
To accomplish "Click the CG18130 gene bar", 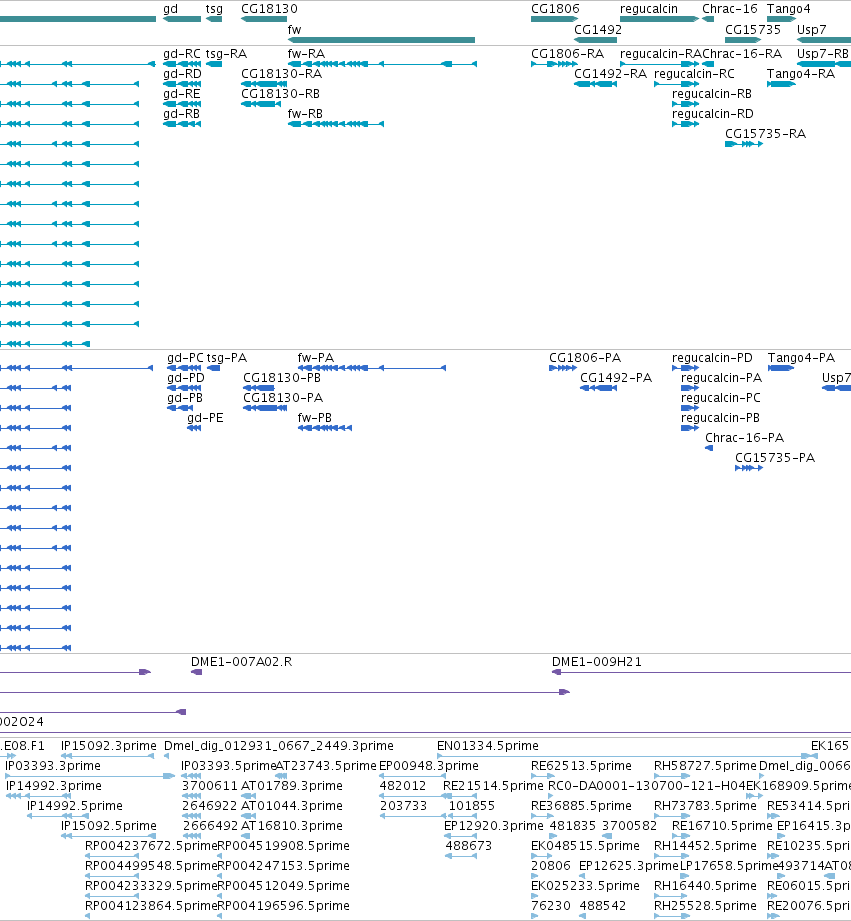I will pos(264,19).
